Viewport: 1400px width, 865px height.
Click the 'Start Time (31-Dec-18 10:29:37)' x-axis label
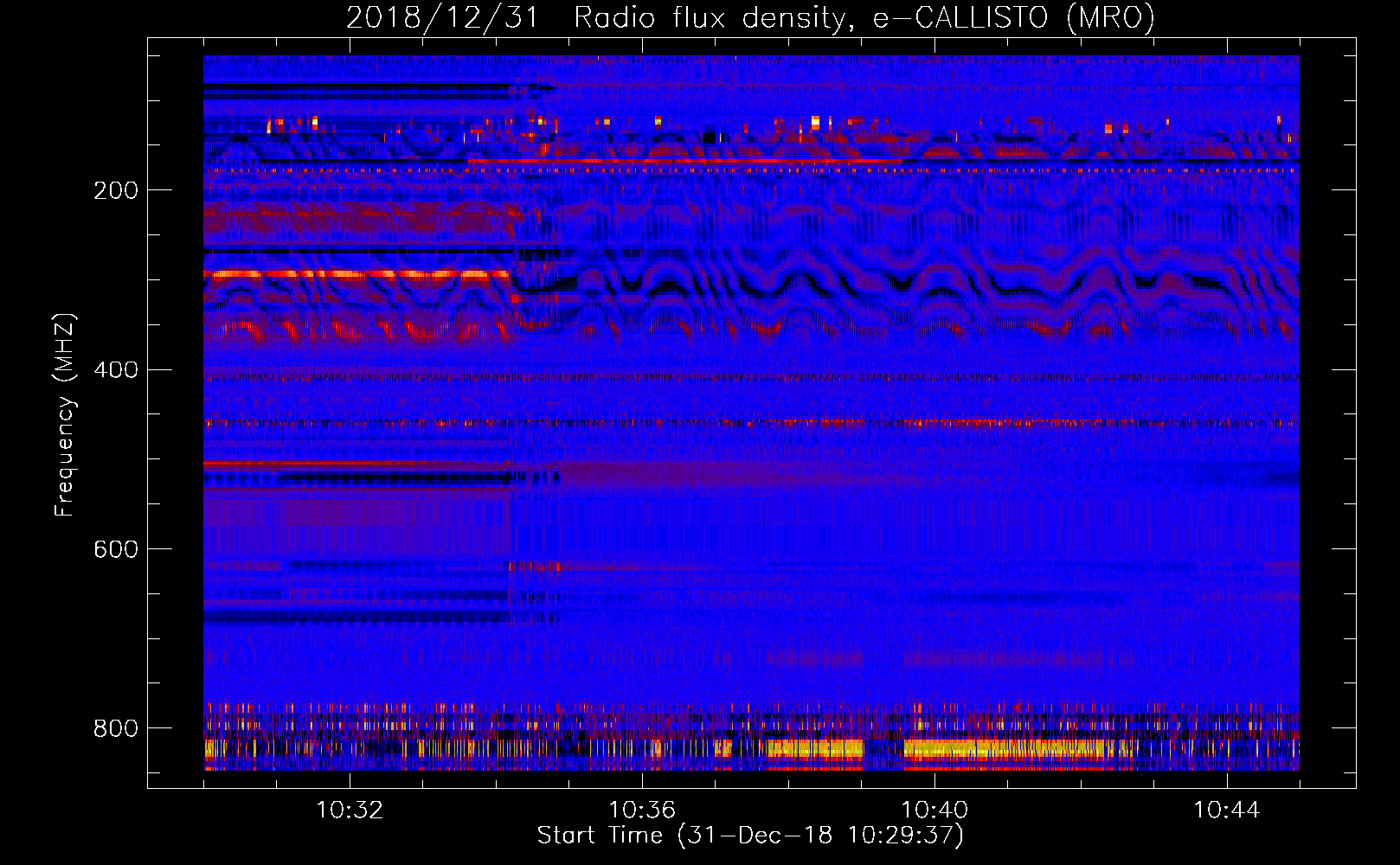(750, 836)
